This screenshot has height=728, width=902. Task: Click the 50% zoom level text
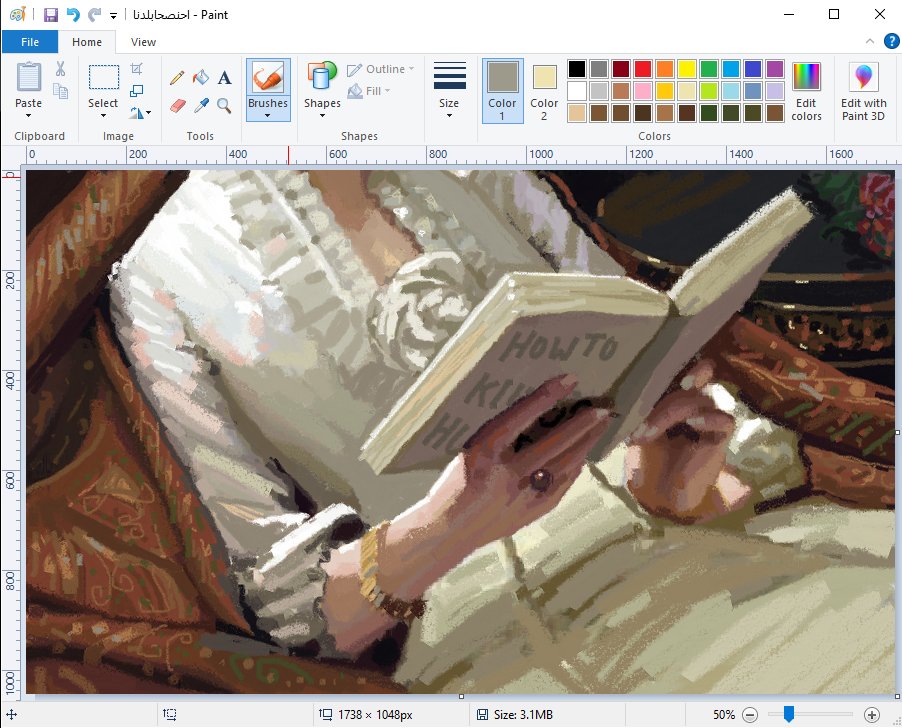click(724, 715)
